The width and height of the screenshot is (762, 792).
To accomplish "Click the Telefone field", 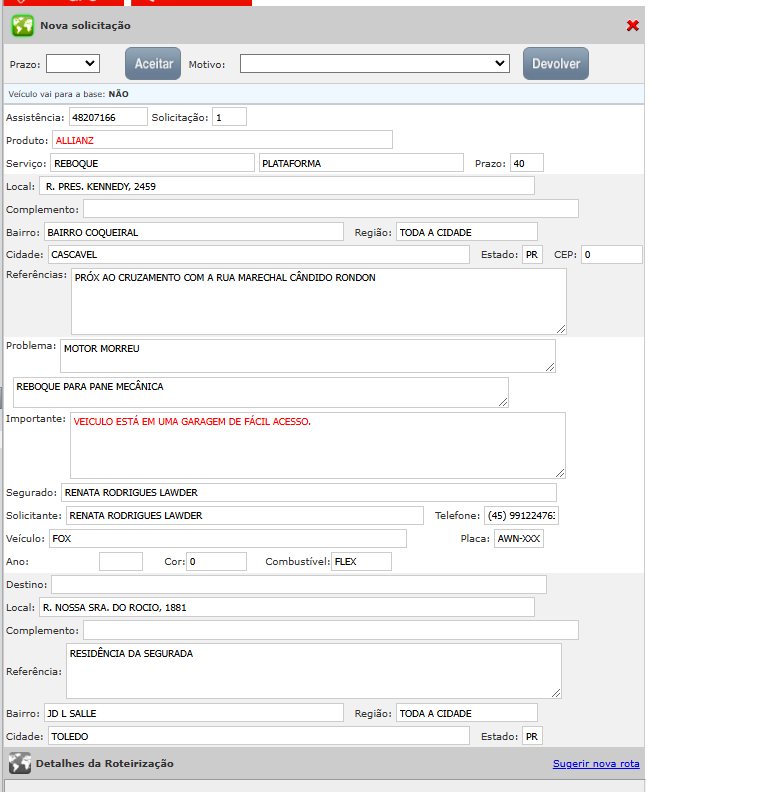I will coord(521,515).
